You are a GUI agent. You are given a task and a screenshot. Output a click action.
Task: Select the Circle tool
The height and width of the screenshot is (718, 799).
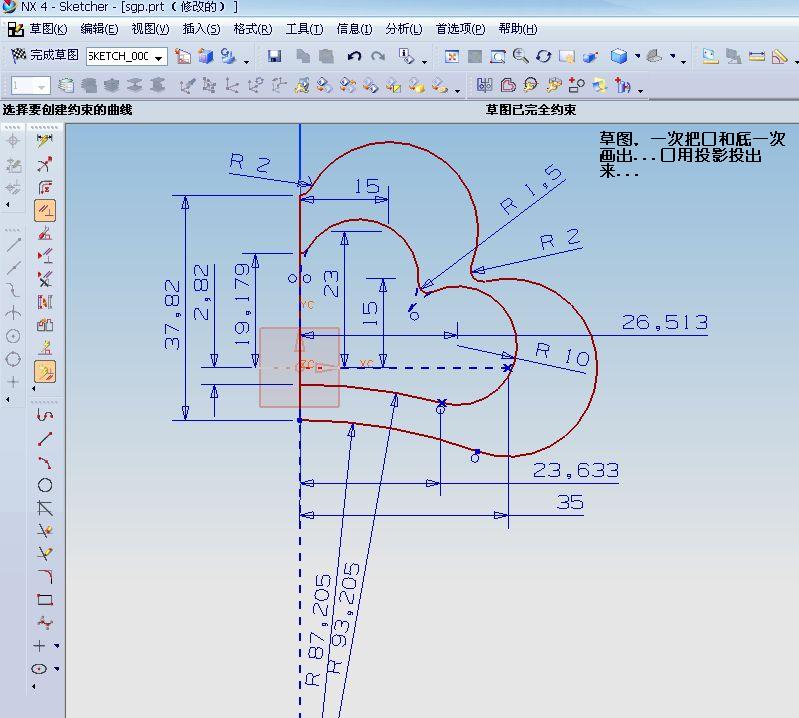(45, 485)
